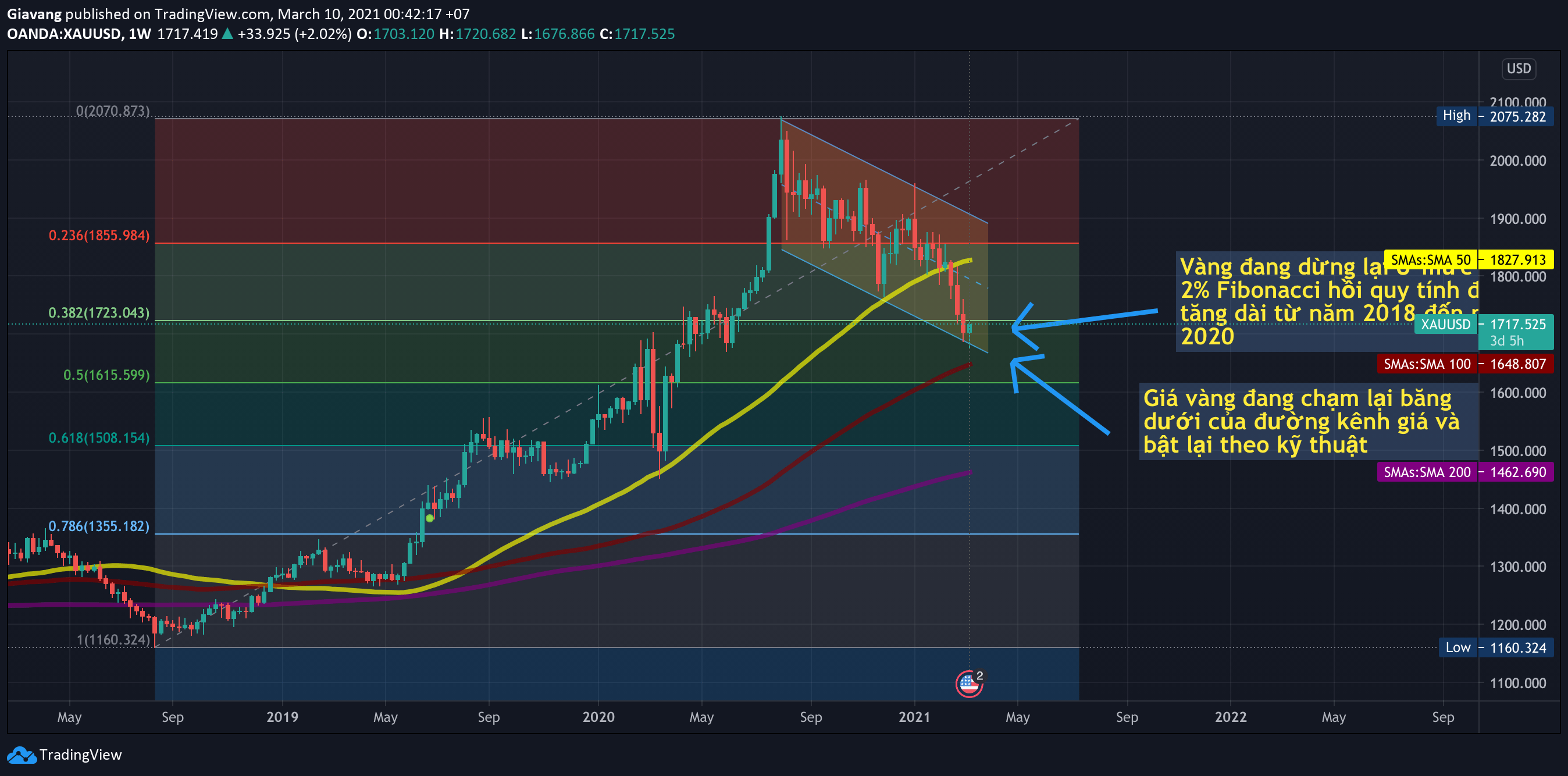Viewport: 1568px width, 776px height.
Task: Click the TradingView cloud logo icon
Action: click(x=22, y=754)
